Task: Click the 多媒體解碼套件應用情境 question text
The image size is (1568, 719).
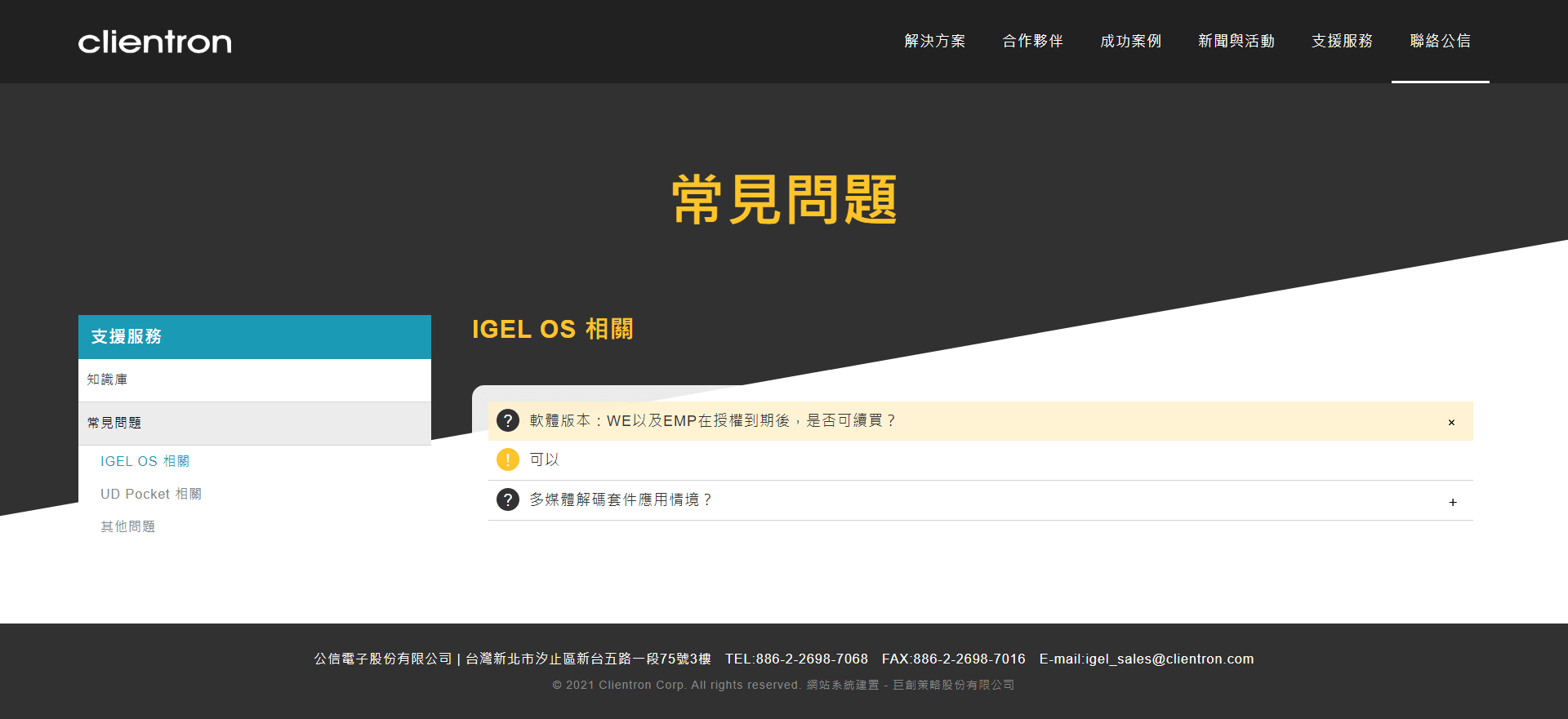Action: (621, 500)
